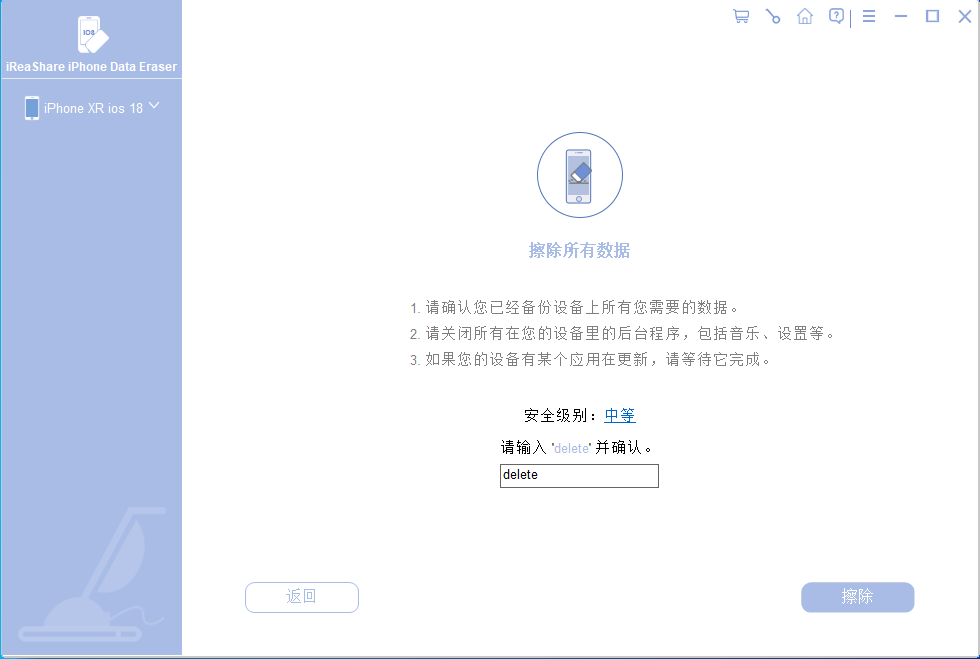Click the register key icon
This screenshot has width=980, height=659.
(773, 16)
